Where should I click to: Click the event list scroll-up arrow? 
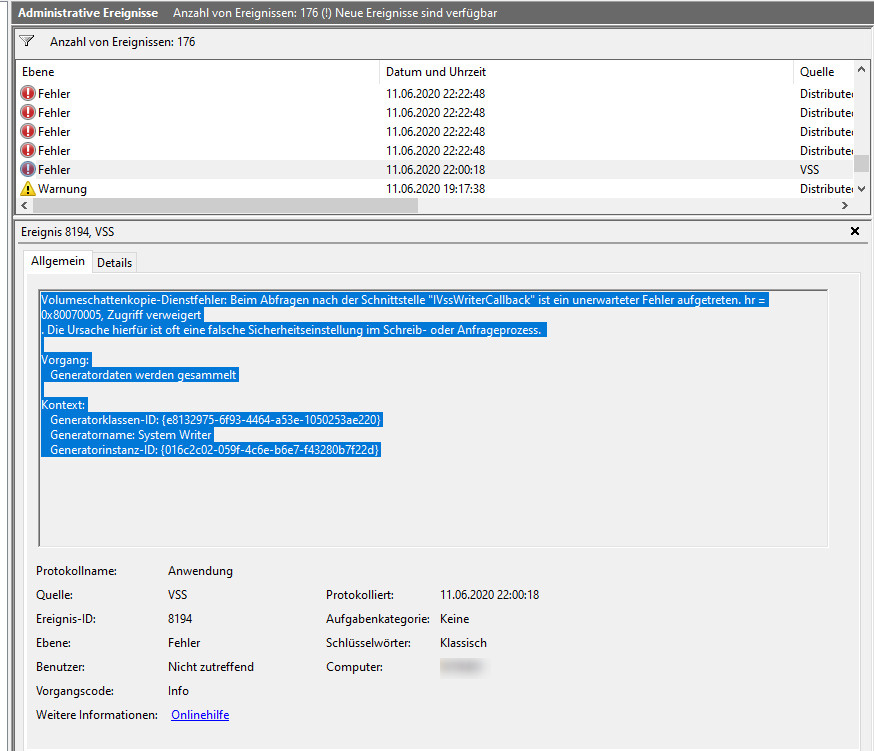pos(861,70)
